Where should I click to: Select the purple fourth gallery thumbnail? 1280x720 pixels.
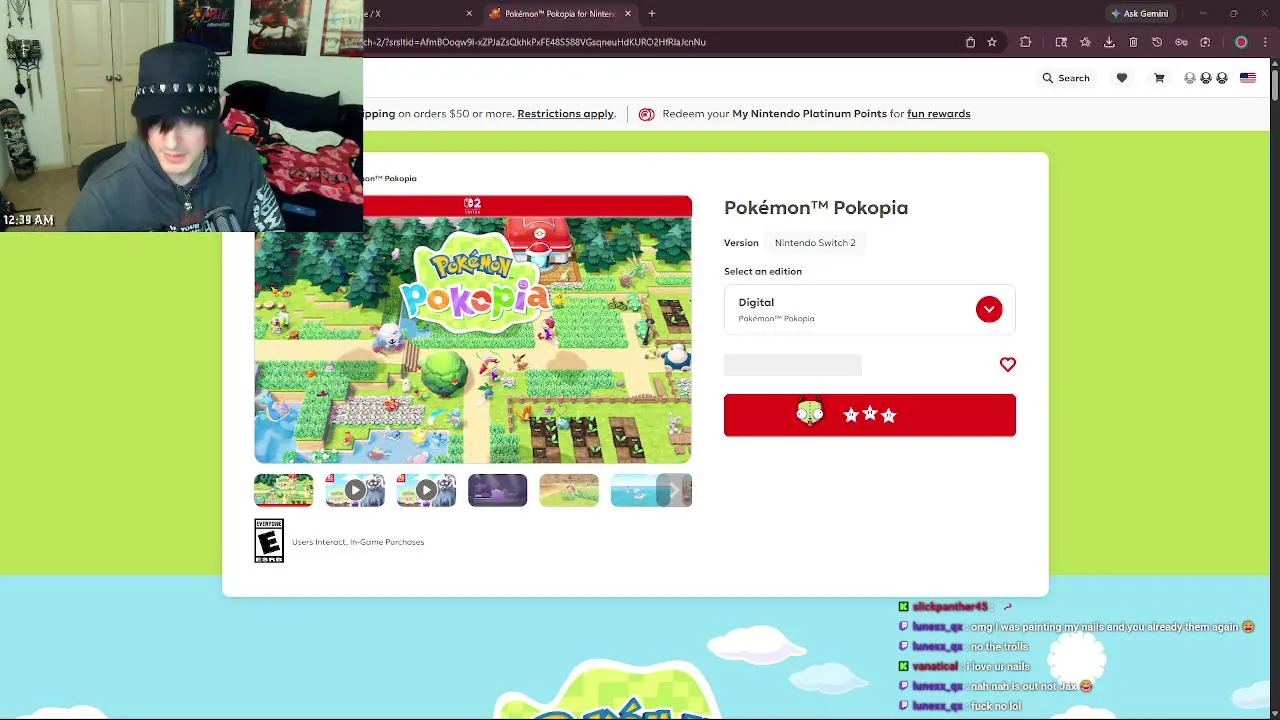click(x=497, y=491)
